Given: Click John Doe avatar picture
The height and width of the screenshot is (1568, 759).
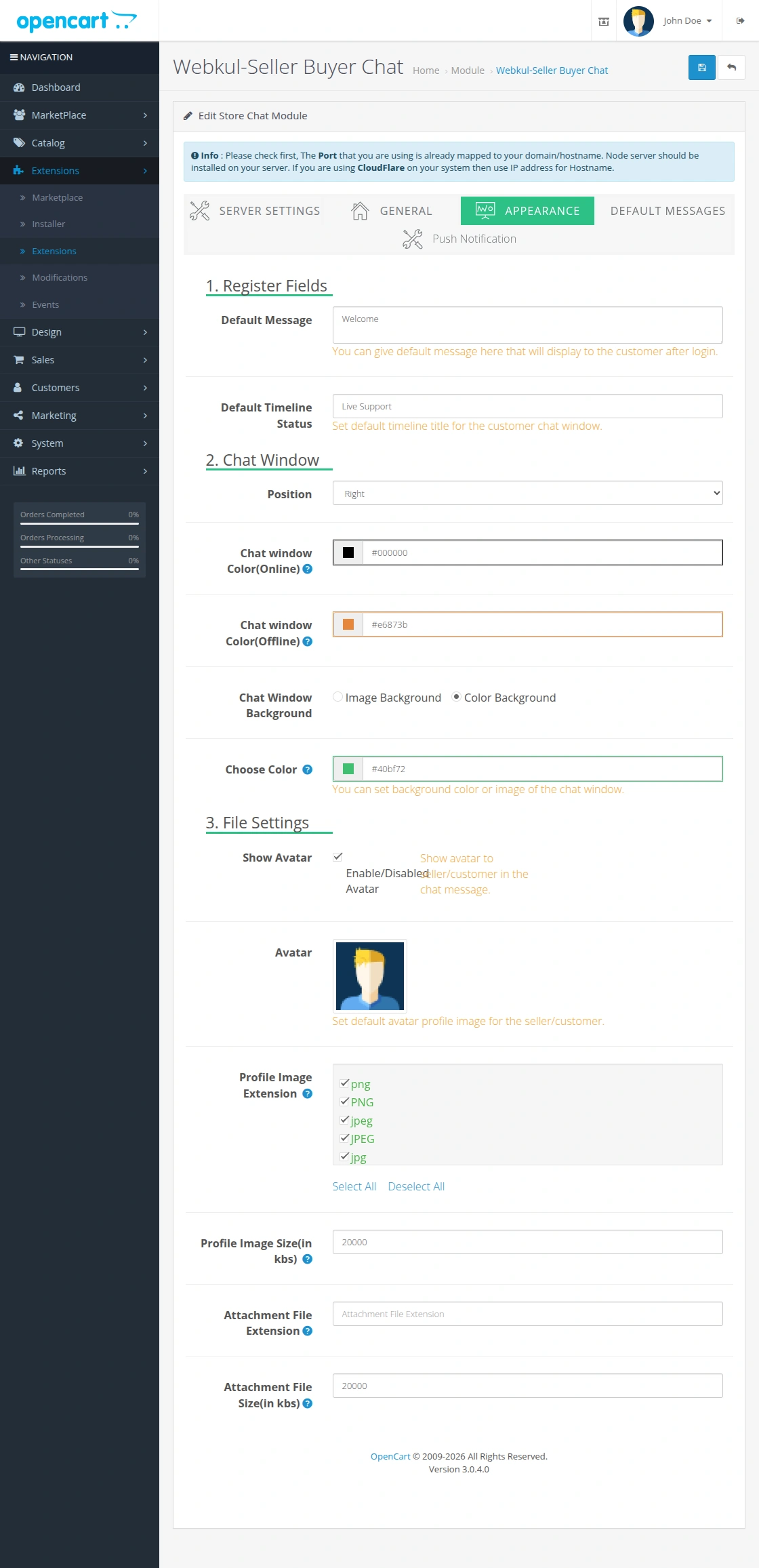Looking at the screenshot, I should [638, 21].
